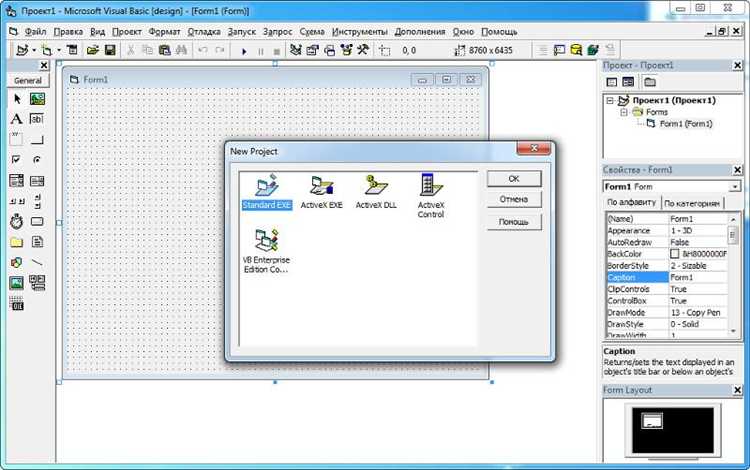Select the CheckBox control in the toolbox
The image size is (750, 470).
coord(17,160)
